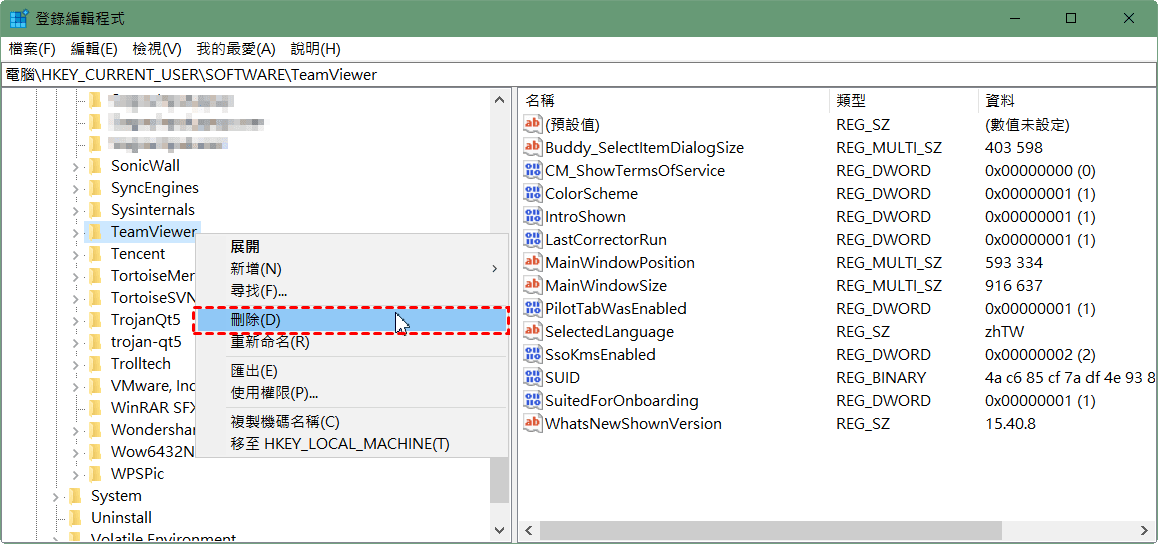Choose 刪除(D) in the context menu

[x=256, y=320]
